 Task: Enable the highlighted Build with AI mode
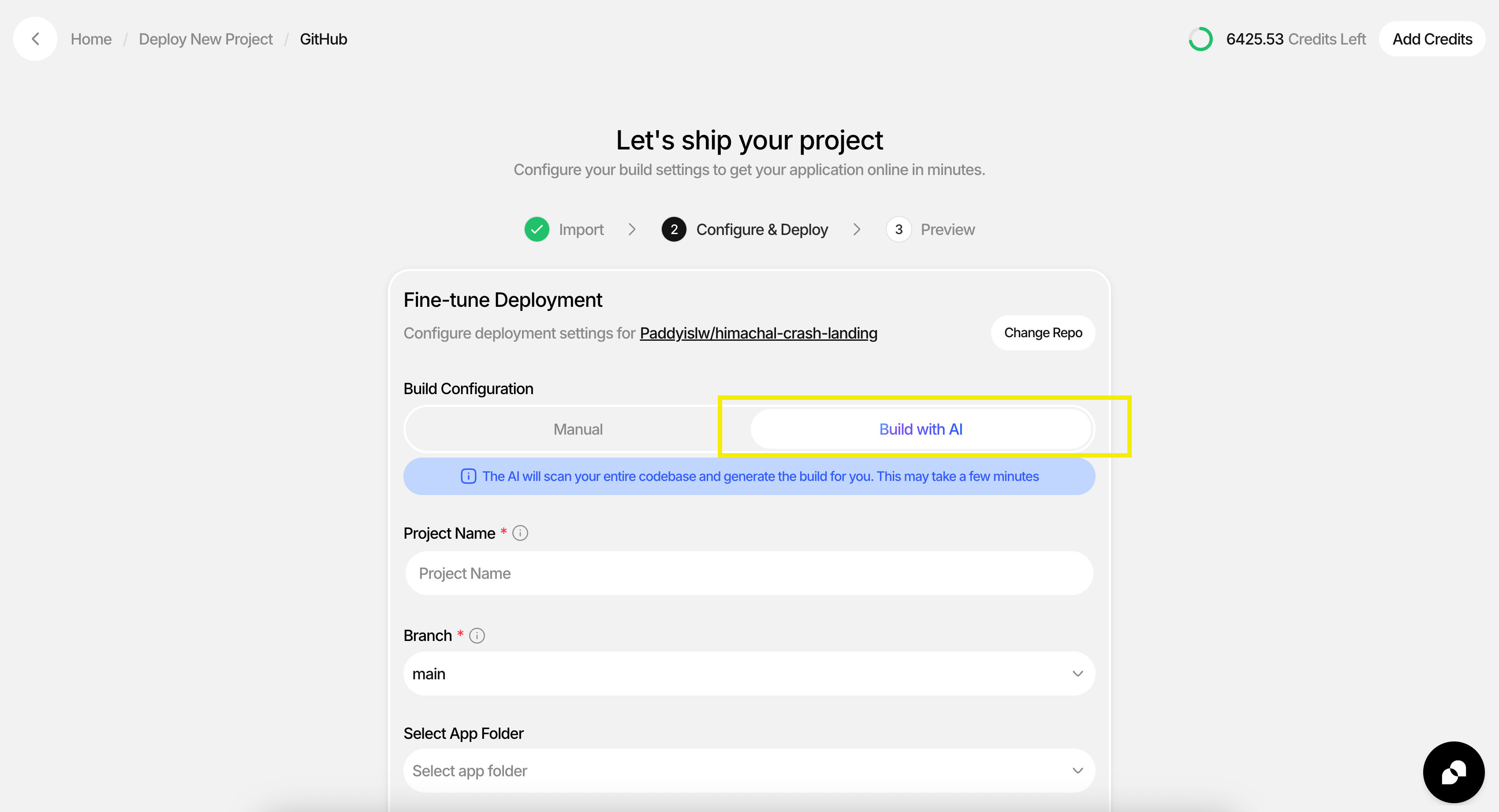point(920,428)
